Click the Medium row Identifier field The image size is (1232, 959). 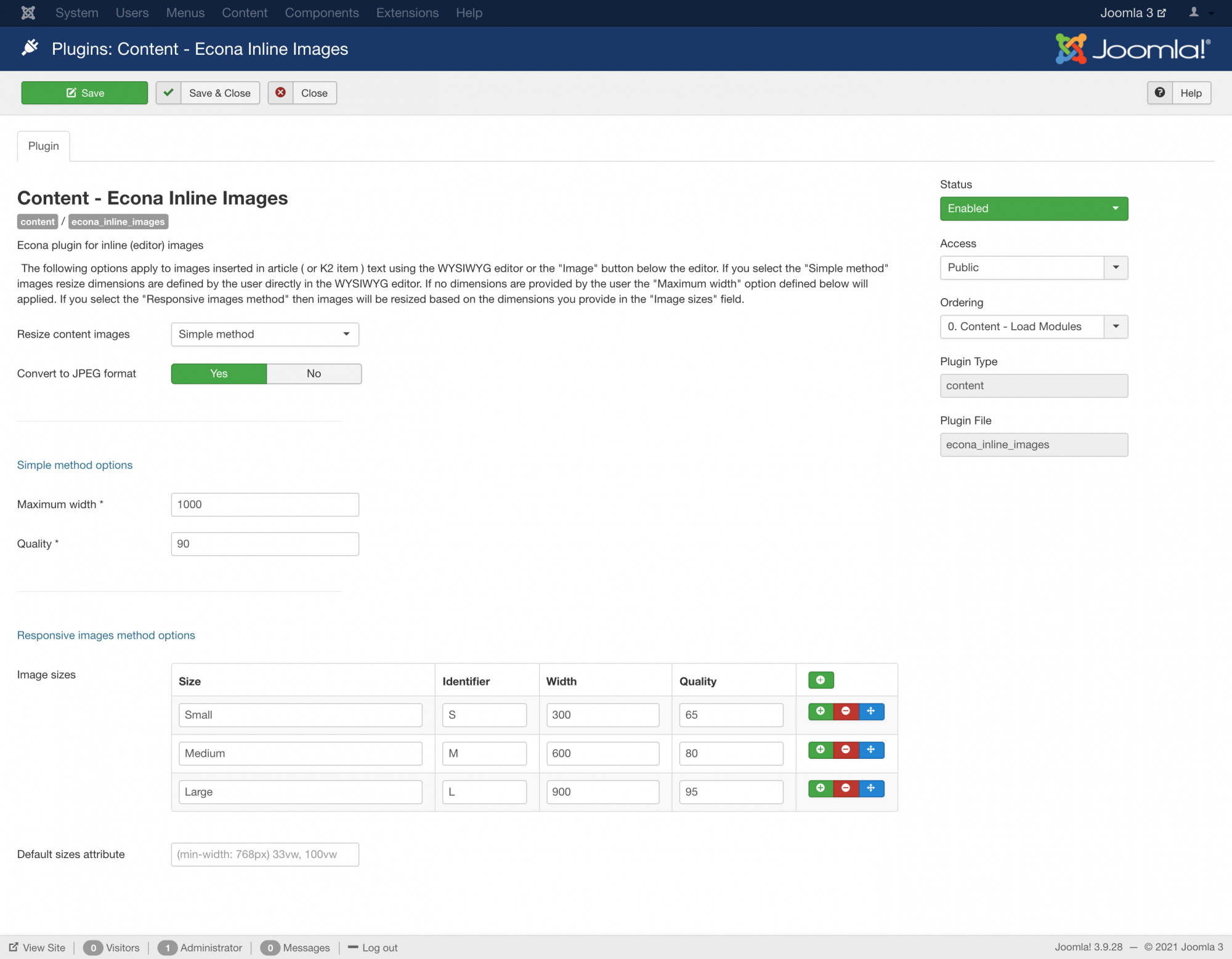pyautogui.click(x=484, y=753)
